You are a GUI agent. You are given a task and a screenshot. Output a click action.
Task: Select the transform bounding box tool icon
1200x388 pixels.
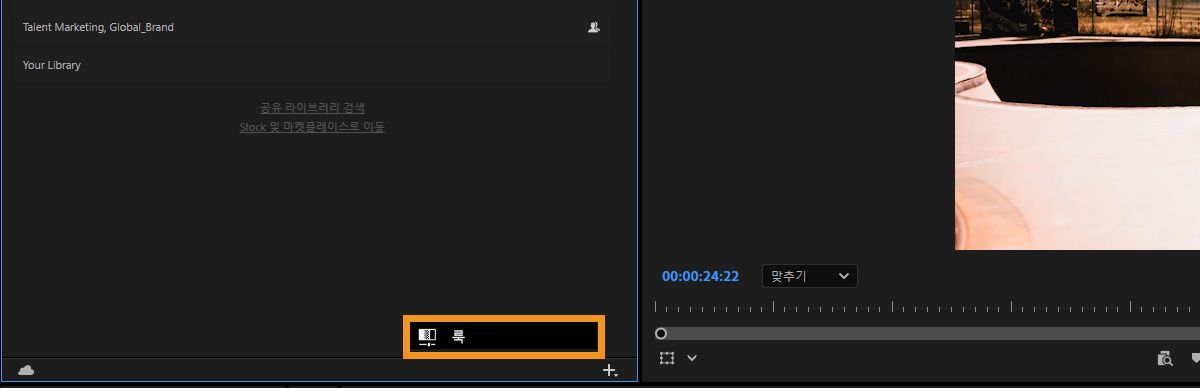(668, 357)
